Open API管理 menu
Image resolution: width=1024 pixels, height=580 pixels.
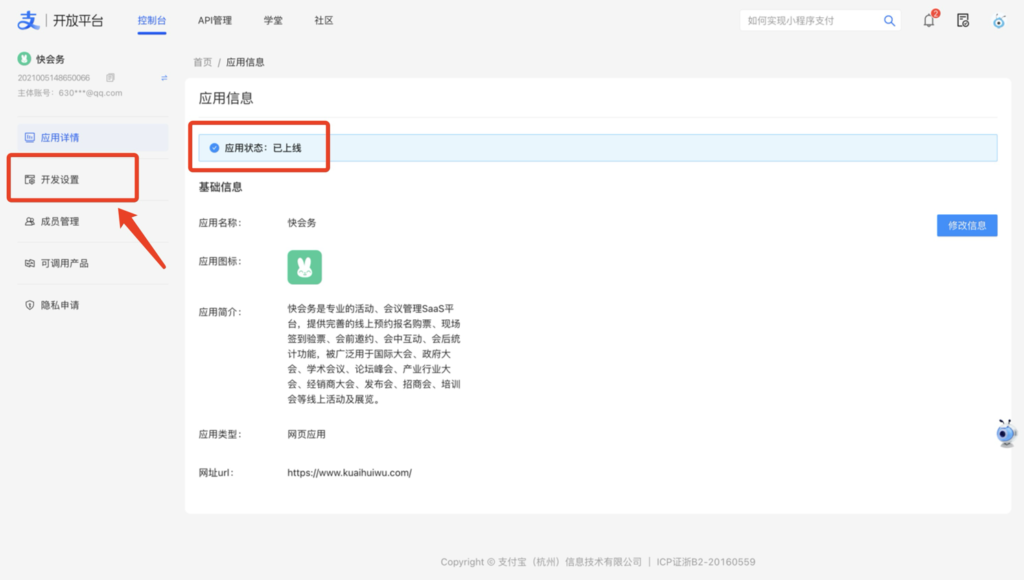[215, 20]
